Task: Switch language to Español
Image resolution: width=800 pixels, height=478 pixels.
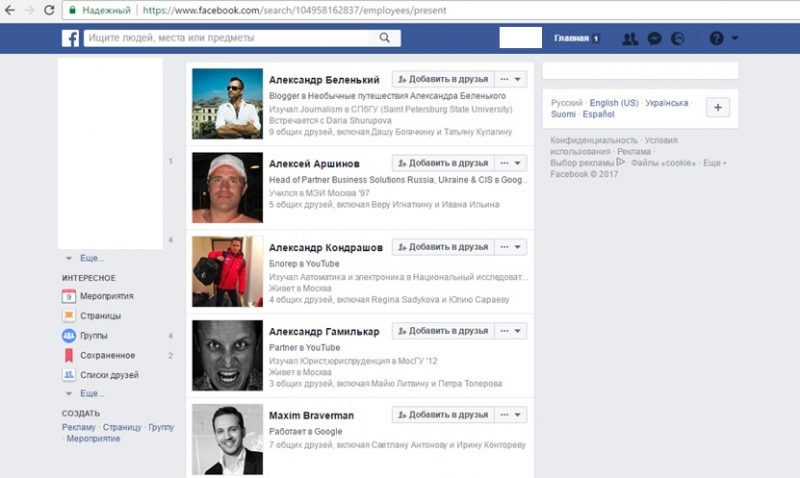Action: (598, 114)
